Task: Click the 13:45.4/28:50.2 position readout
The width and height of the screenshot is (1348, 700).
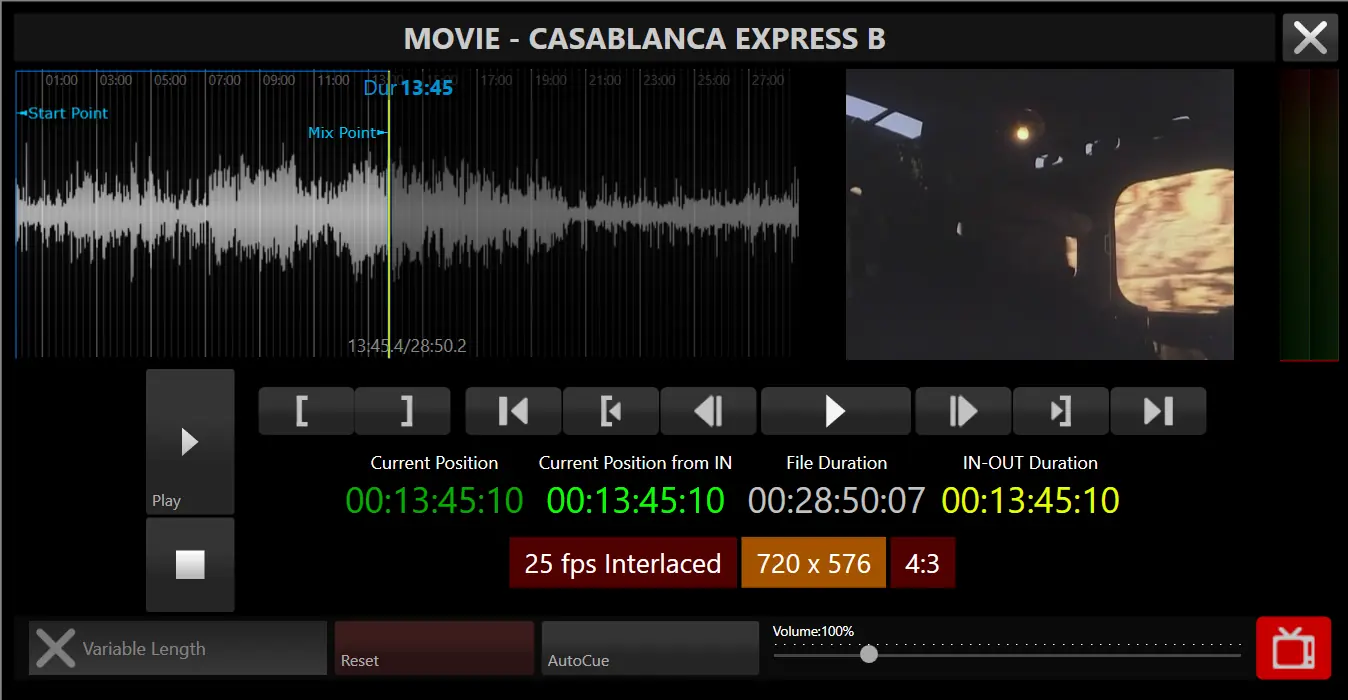Action: 407,346
